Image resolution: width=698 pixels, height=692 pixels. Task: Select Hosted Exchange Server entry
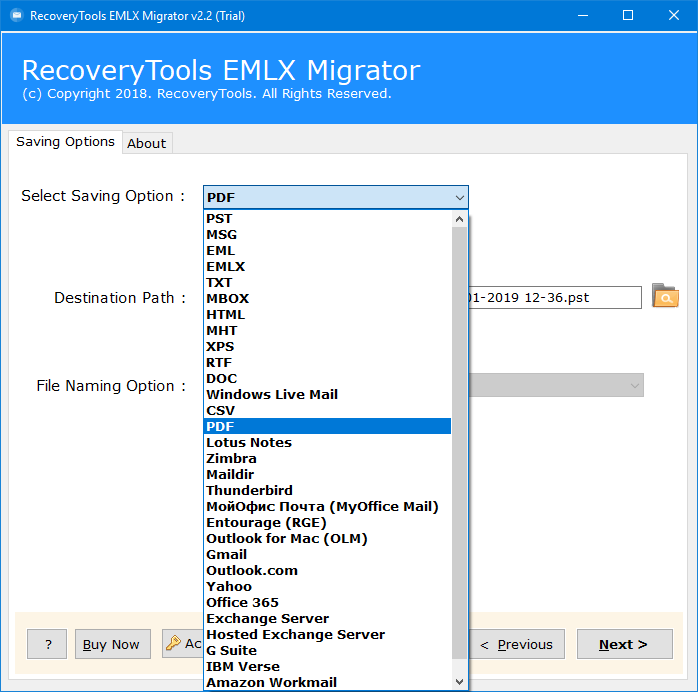pos(327,635)
